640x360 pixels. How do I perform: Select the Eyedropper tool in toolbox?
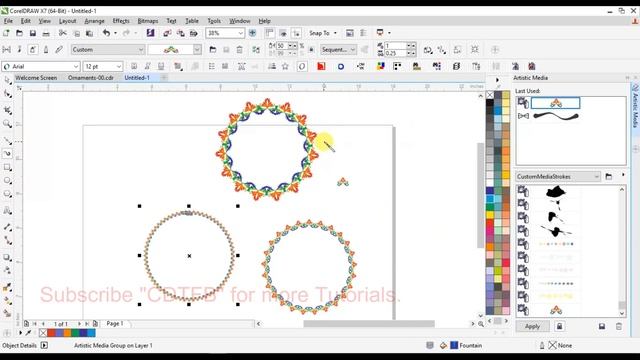[x=7, y=287]
